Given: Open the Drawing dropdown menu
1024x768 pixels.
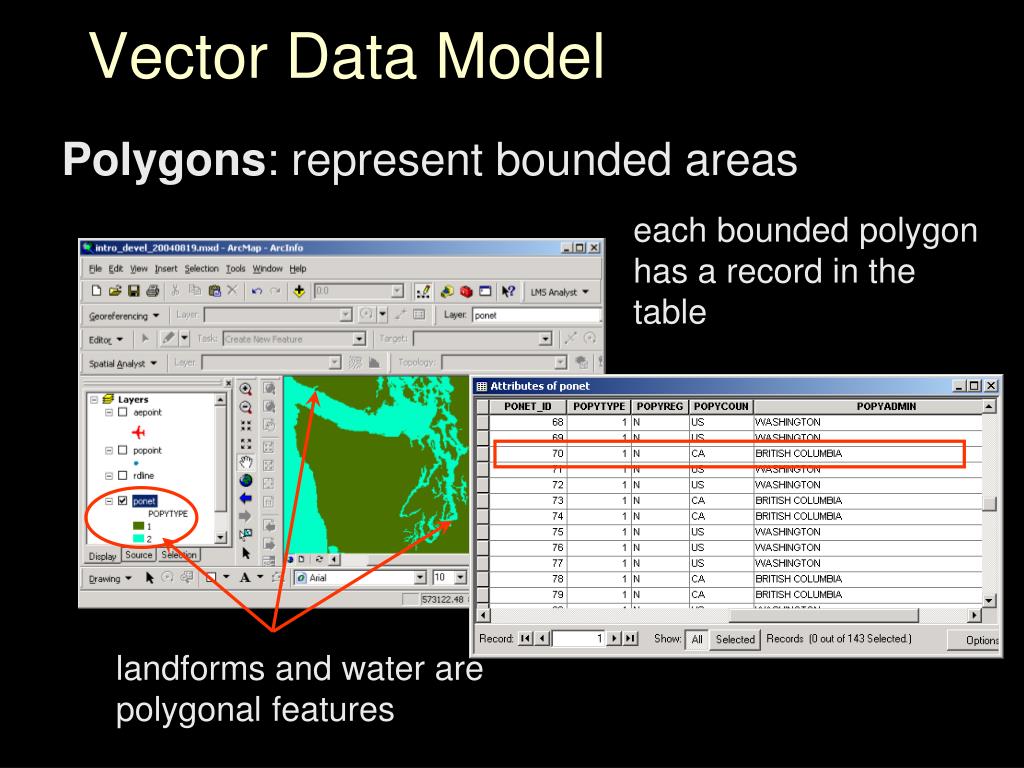Looking at the screenshot, I should [x=110, y=579].
